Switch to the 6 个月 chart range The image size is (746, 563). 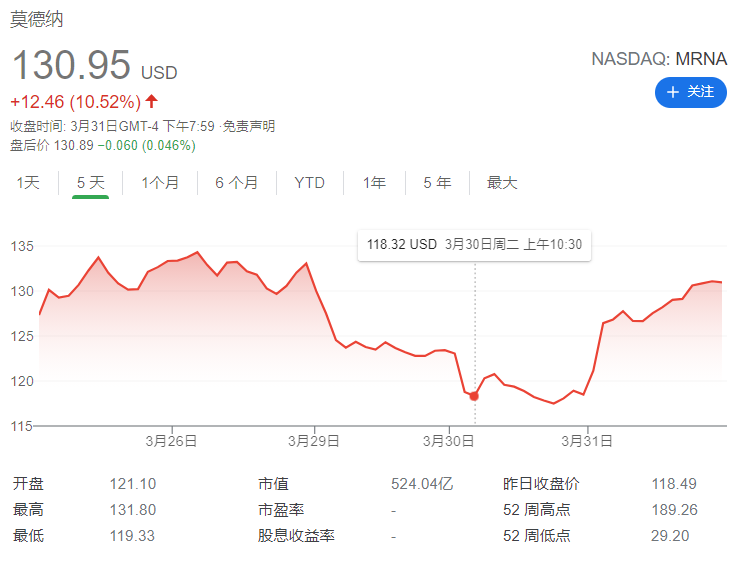(x=236, y=183)
